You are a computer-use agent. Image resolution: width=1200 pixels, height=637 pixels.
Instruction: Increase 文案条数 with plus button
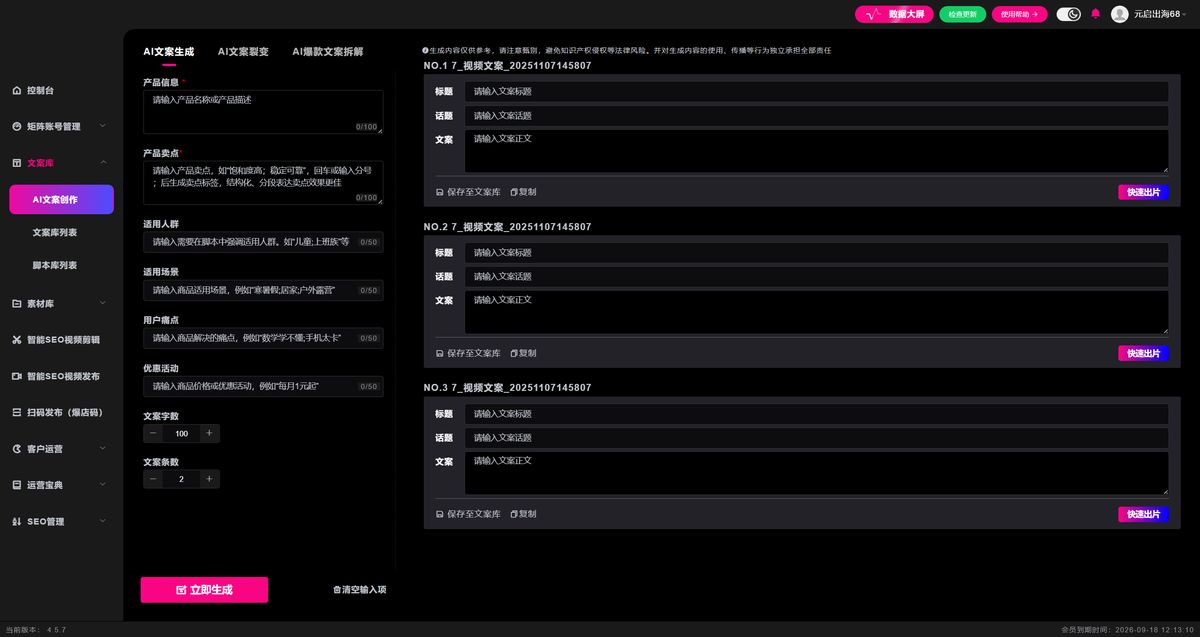(x=209, y=479)
